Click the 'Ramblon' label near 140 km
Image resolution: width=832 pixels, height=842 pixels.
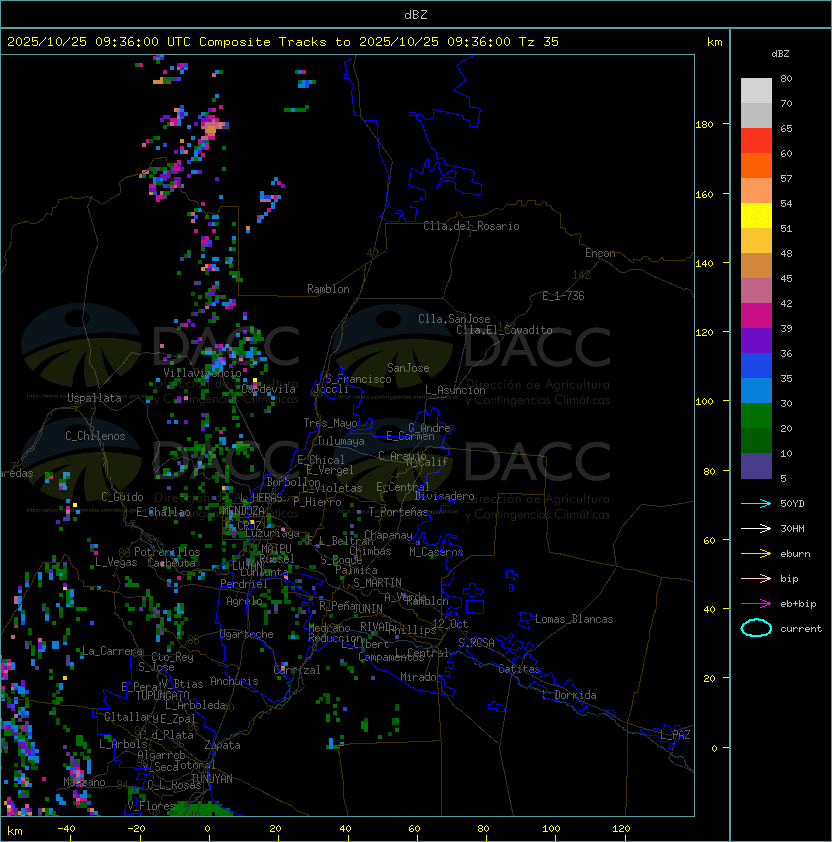(328, 289)
